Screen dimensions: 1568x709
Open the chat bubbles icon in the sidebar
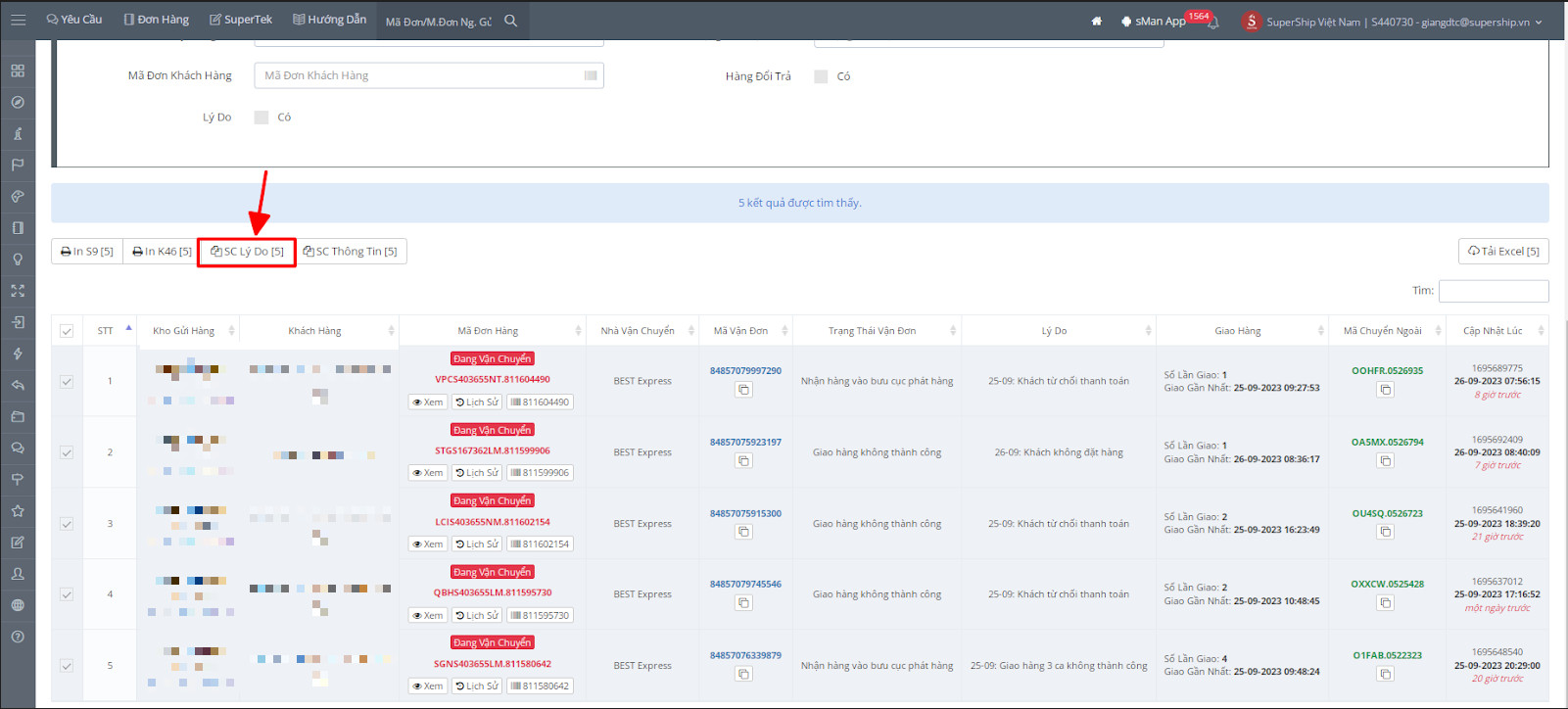(18, 448)
